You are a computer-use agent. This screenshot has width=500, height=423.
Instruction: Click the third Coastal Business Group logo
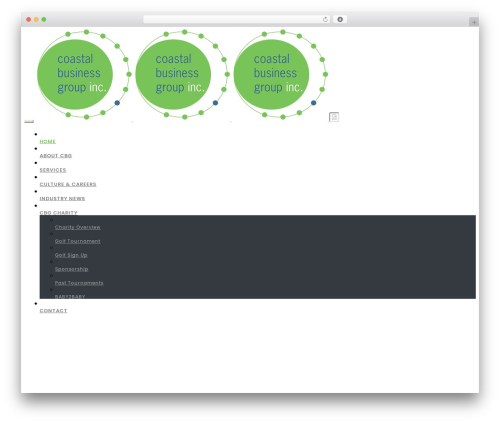coord(281,74)
